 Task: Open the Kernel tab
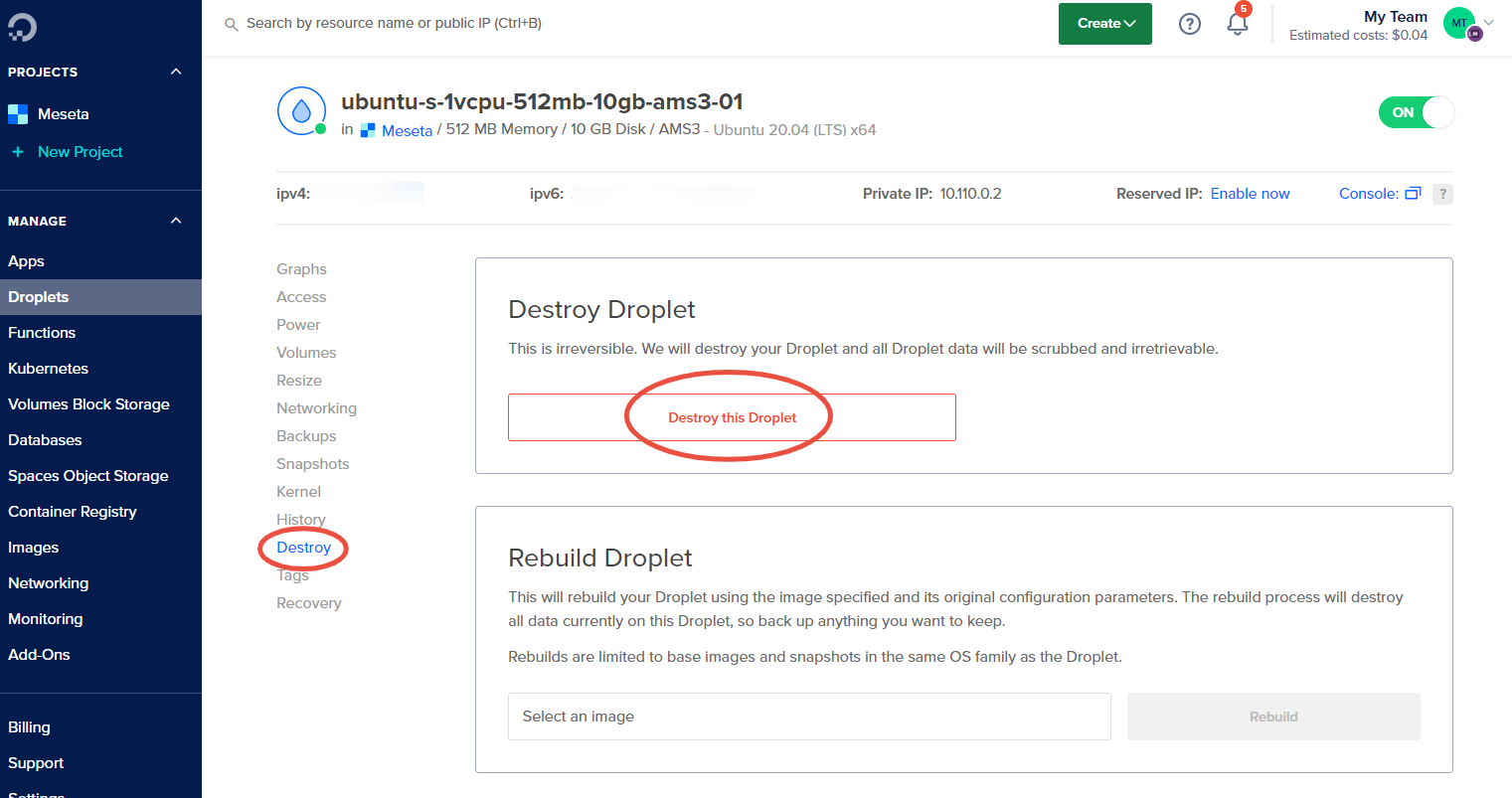point(298,492)
